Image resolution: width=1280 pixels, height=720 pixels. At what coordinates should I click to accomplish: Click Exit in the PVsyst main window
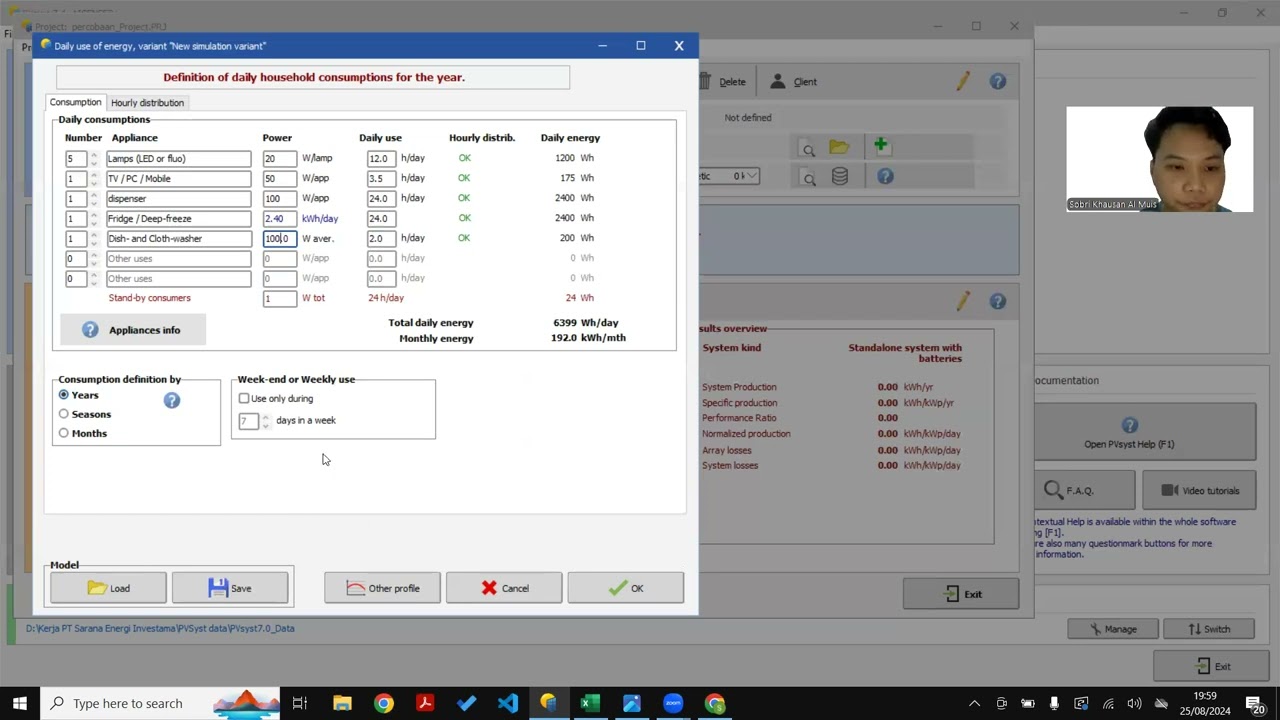(1209, 666)
